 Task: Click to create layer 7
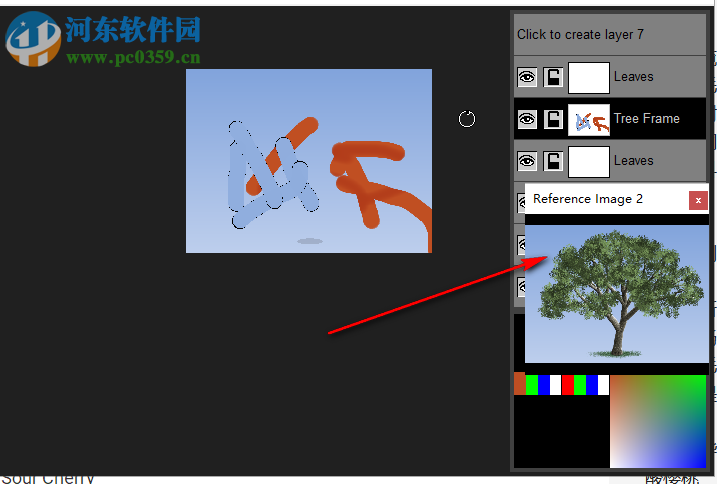[610, 34]
